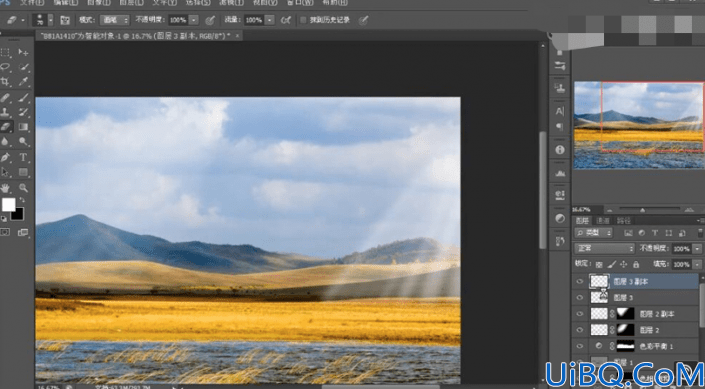Image resolution: width=705 pixels, height=389 pixels.
Task: Open the Character panel icon in dock
Action: [560, 111]
